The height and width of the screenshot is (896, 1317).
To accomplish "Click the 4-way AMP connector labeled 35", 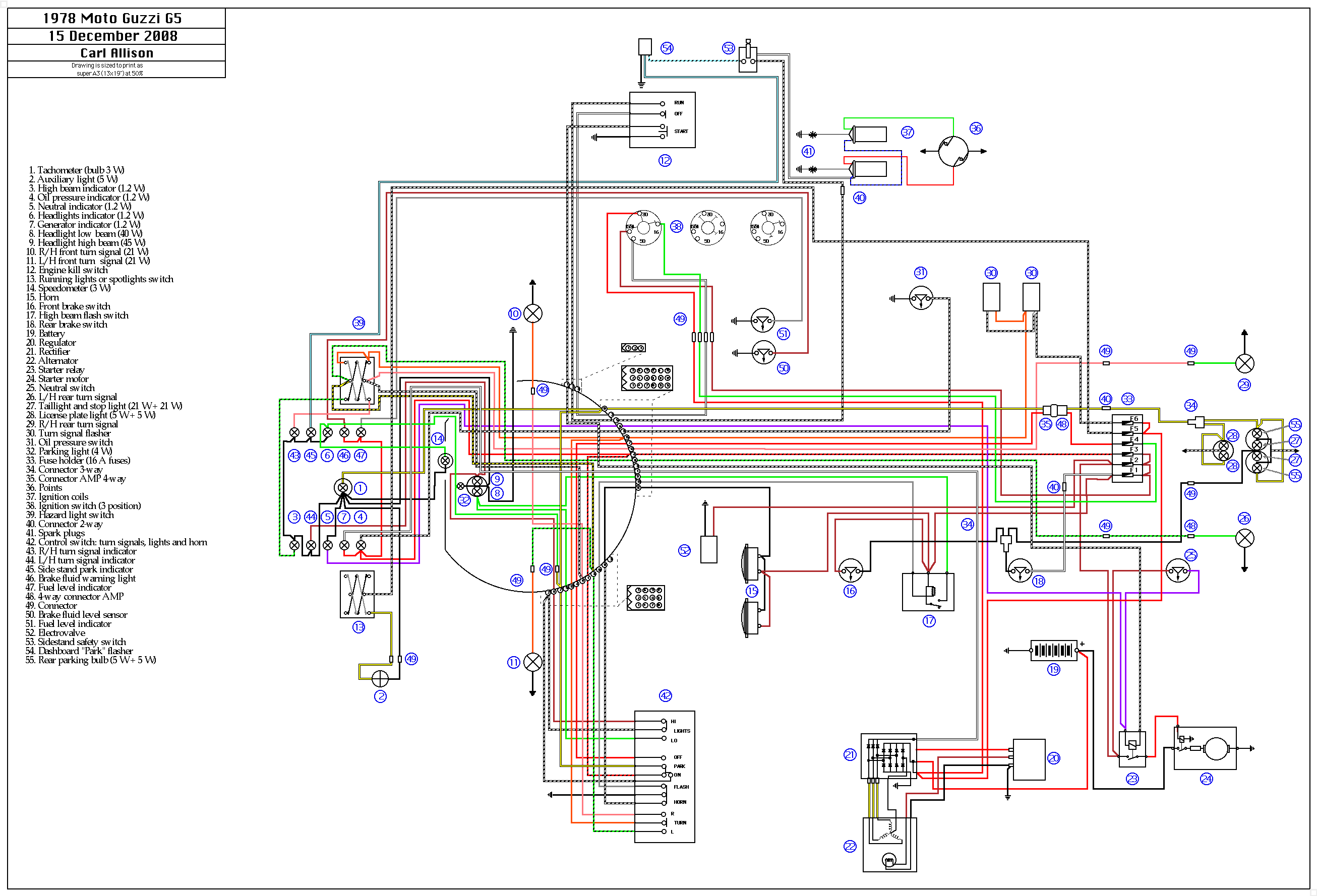I will 1055,410.
